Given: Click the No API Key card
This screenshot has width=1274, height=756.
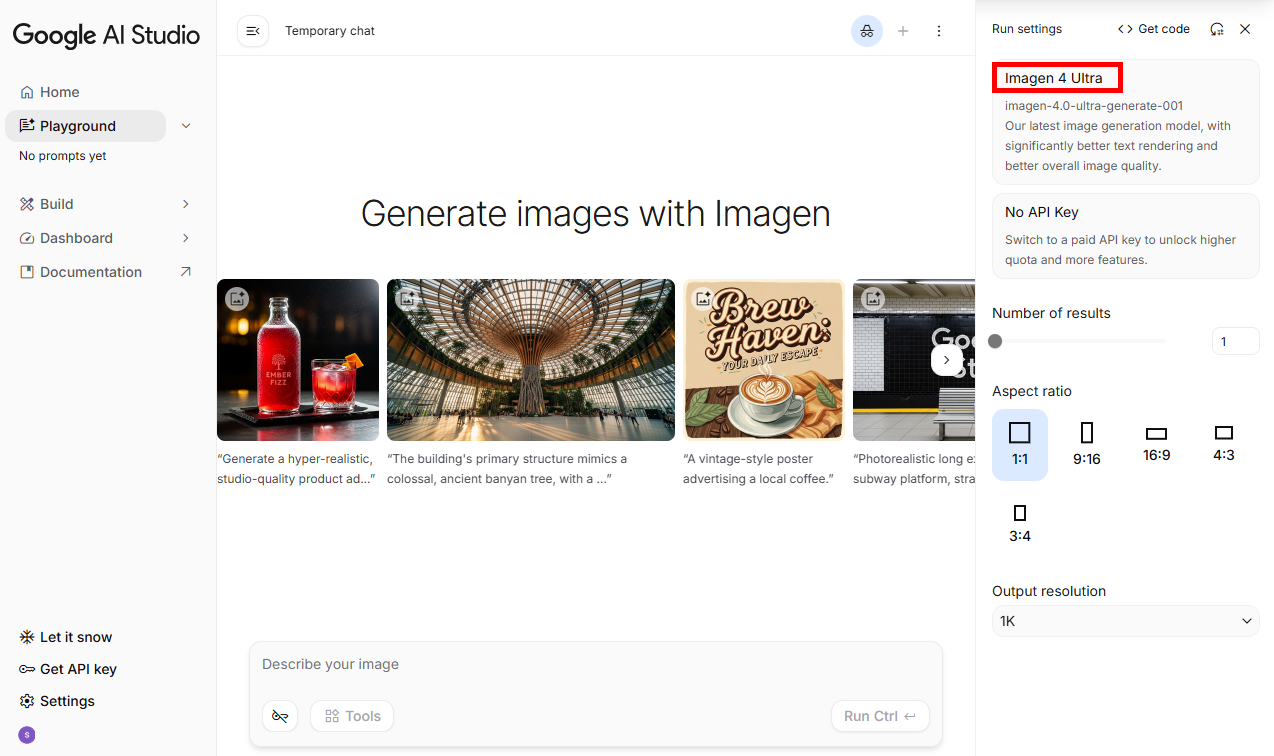Looking at the screenshot, I should pyautogui.click(x=1126, y=235).
